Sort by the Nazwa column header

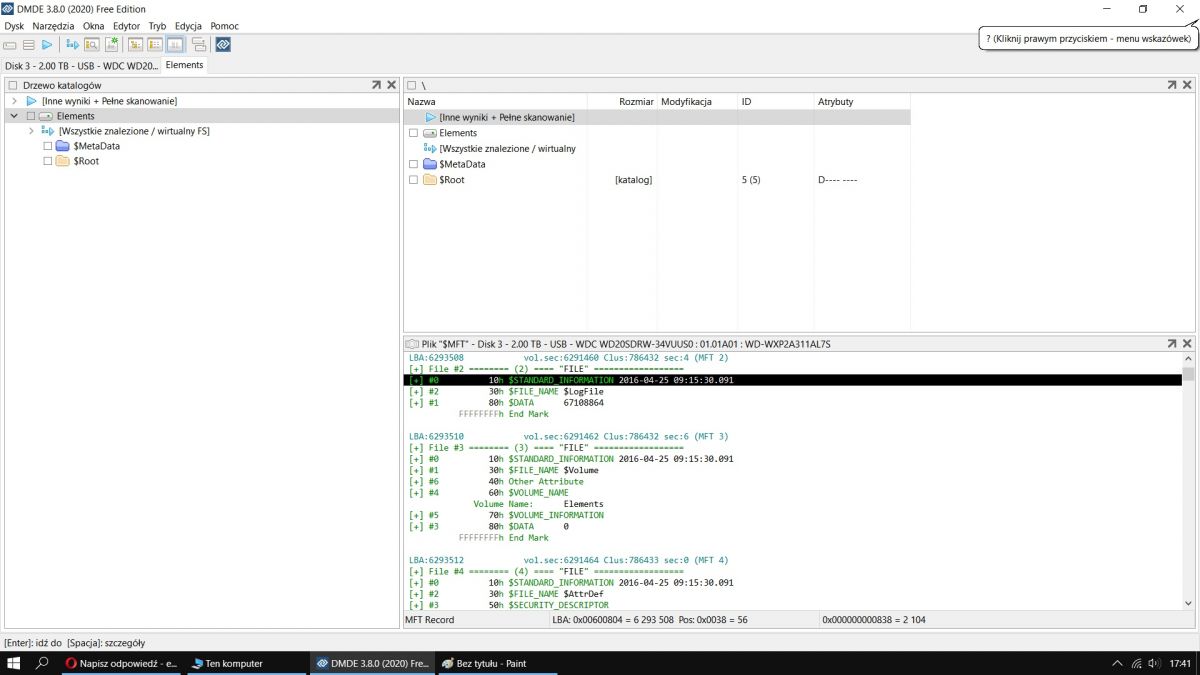[x=497, y=102]
